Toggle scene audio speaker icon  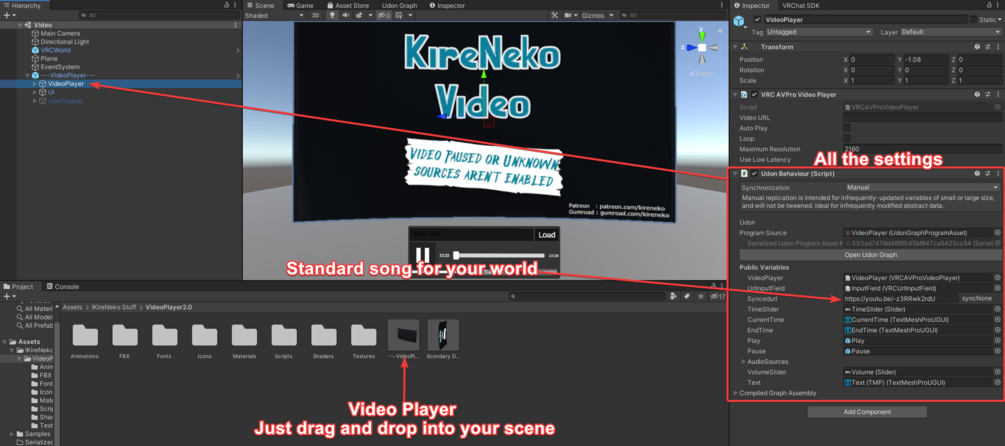point(346,15)
